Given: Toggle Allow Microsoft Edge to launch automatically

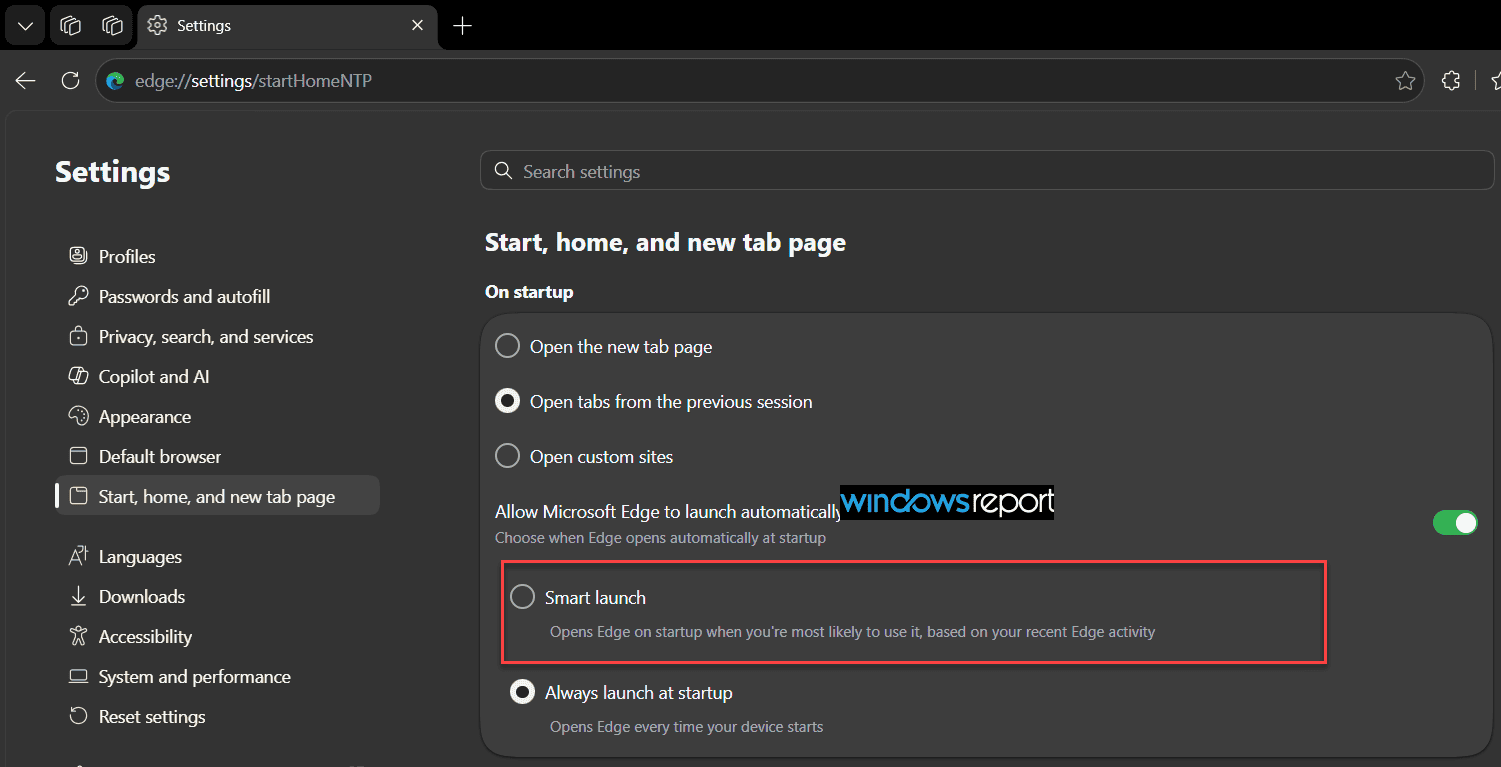Looking at the screenshot, I should (1455, 522).
